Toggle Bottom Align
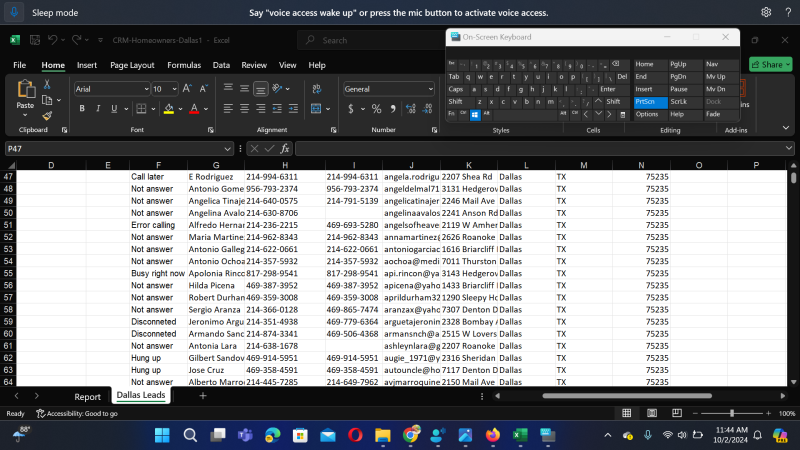This screenshot has height=450, width=800. pyautogui.click(x=261, y=89)
